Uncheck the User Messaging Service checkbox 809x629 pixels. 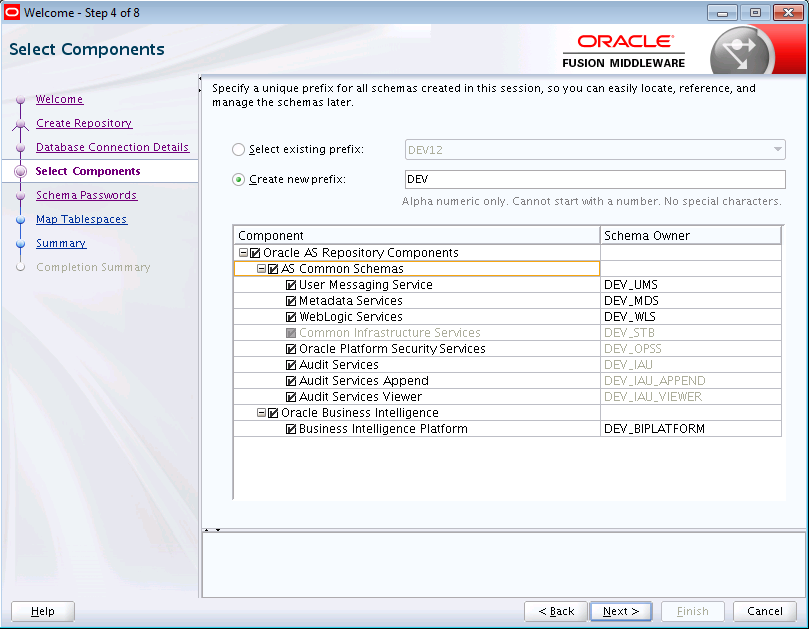click(x=291, y=285)
